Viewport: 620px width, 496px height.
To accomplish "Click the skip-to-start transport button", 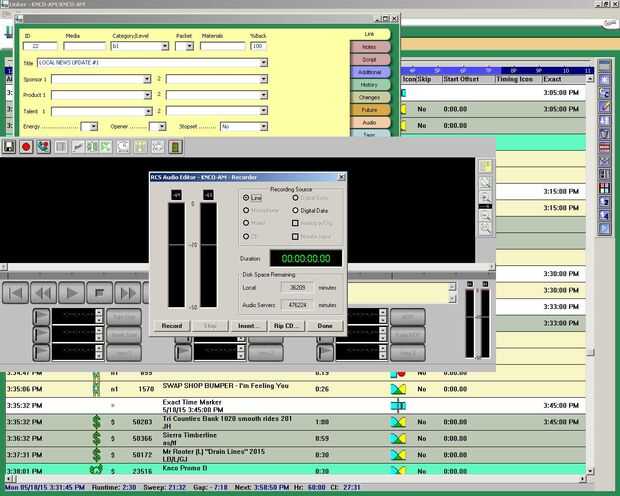I will (15, 293).
